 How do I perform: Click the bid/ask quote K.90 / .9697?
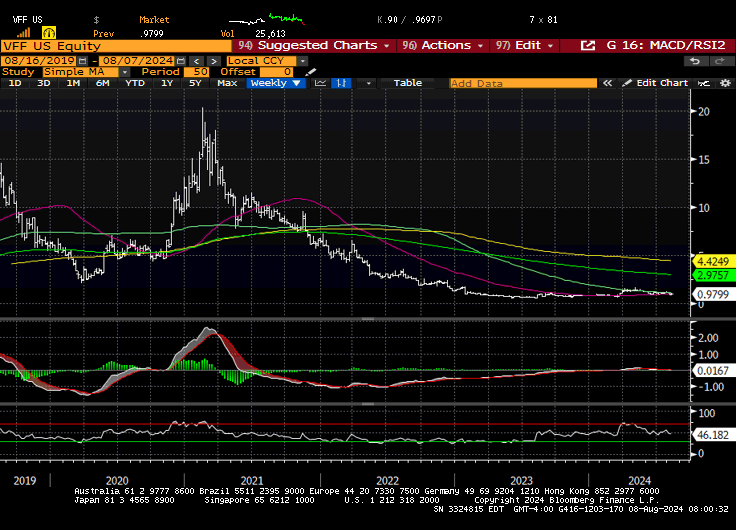tap(409, 20)
